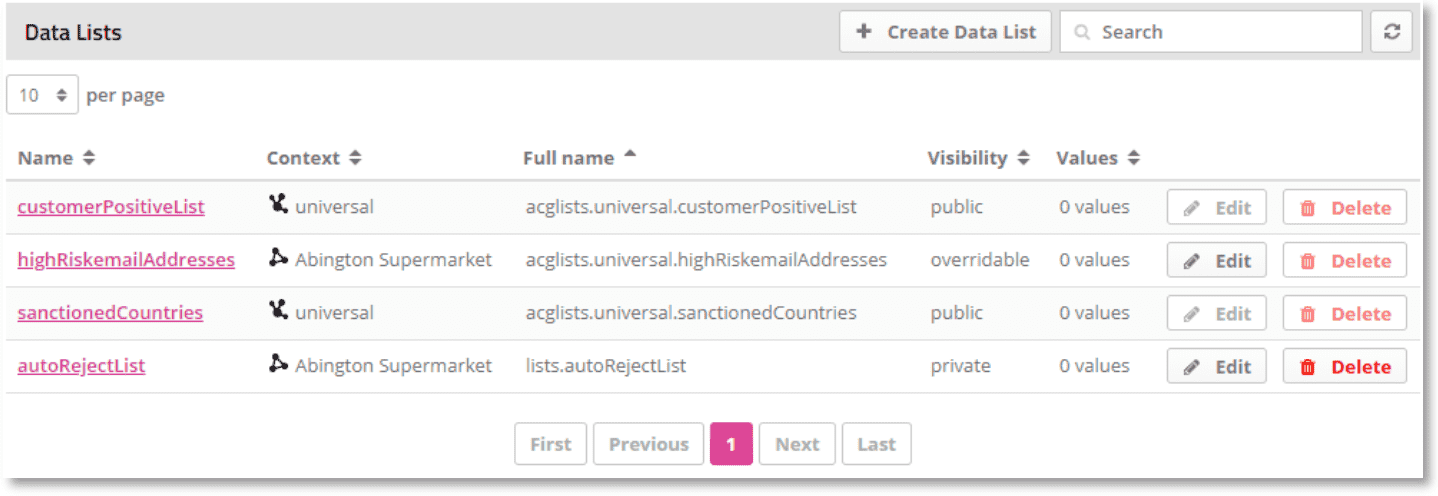Click the Abington Supermarket icon for highRiskemailAddresses
Image resolution: width=1438 pixels, height=496 pixels.
[278, 258]
